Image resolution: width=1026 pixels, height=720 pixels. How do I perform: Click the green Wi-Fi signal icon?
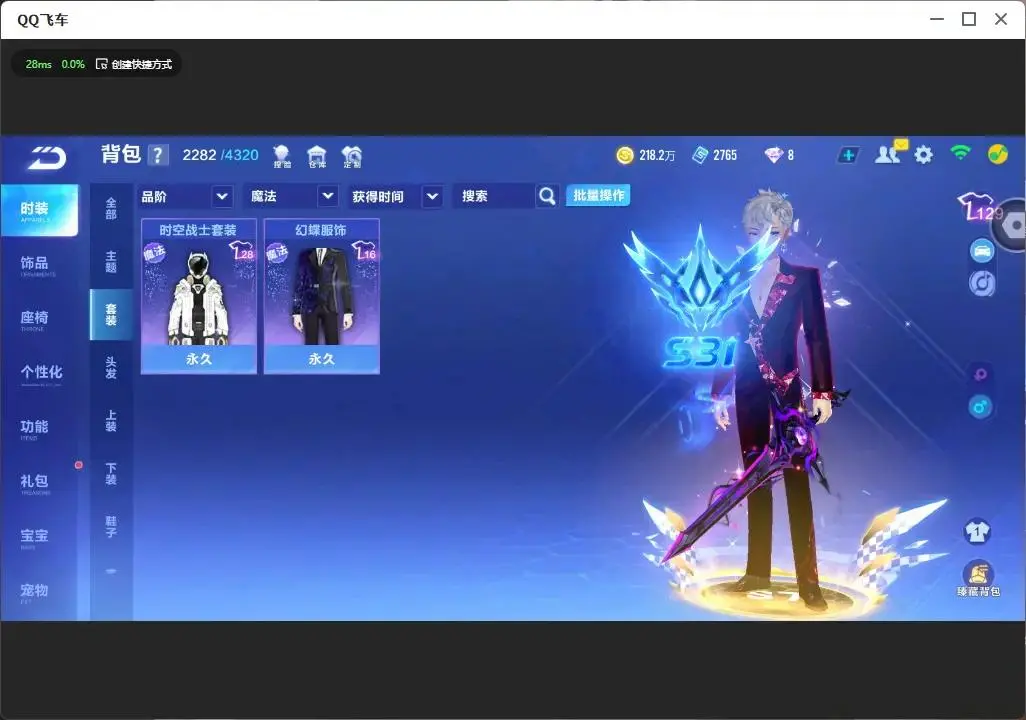tap(960, 153)
